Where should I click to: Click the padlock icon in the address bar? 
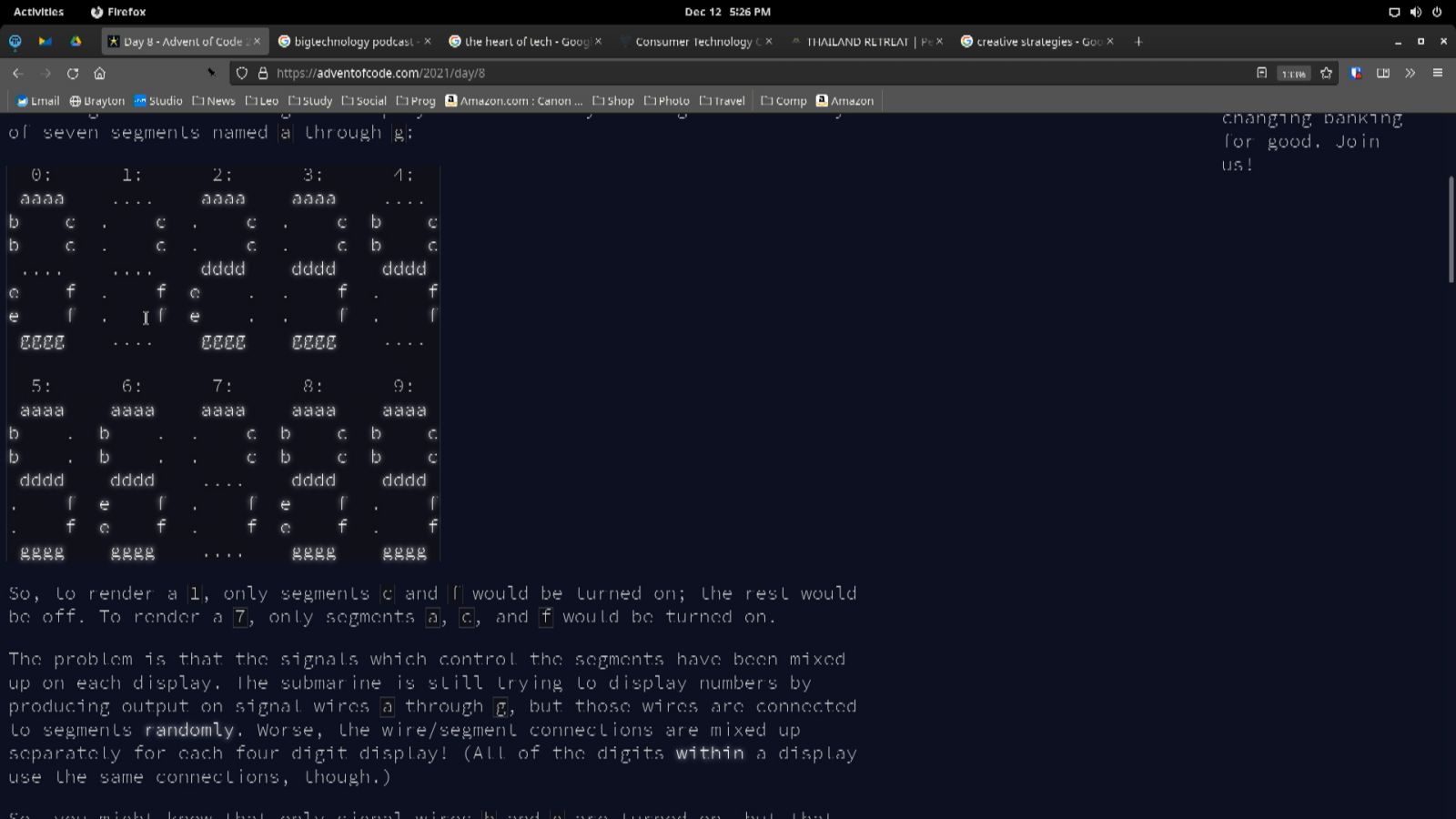point(261,74)
